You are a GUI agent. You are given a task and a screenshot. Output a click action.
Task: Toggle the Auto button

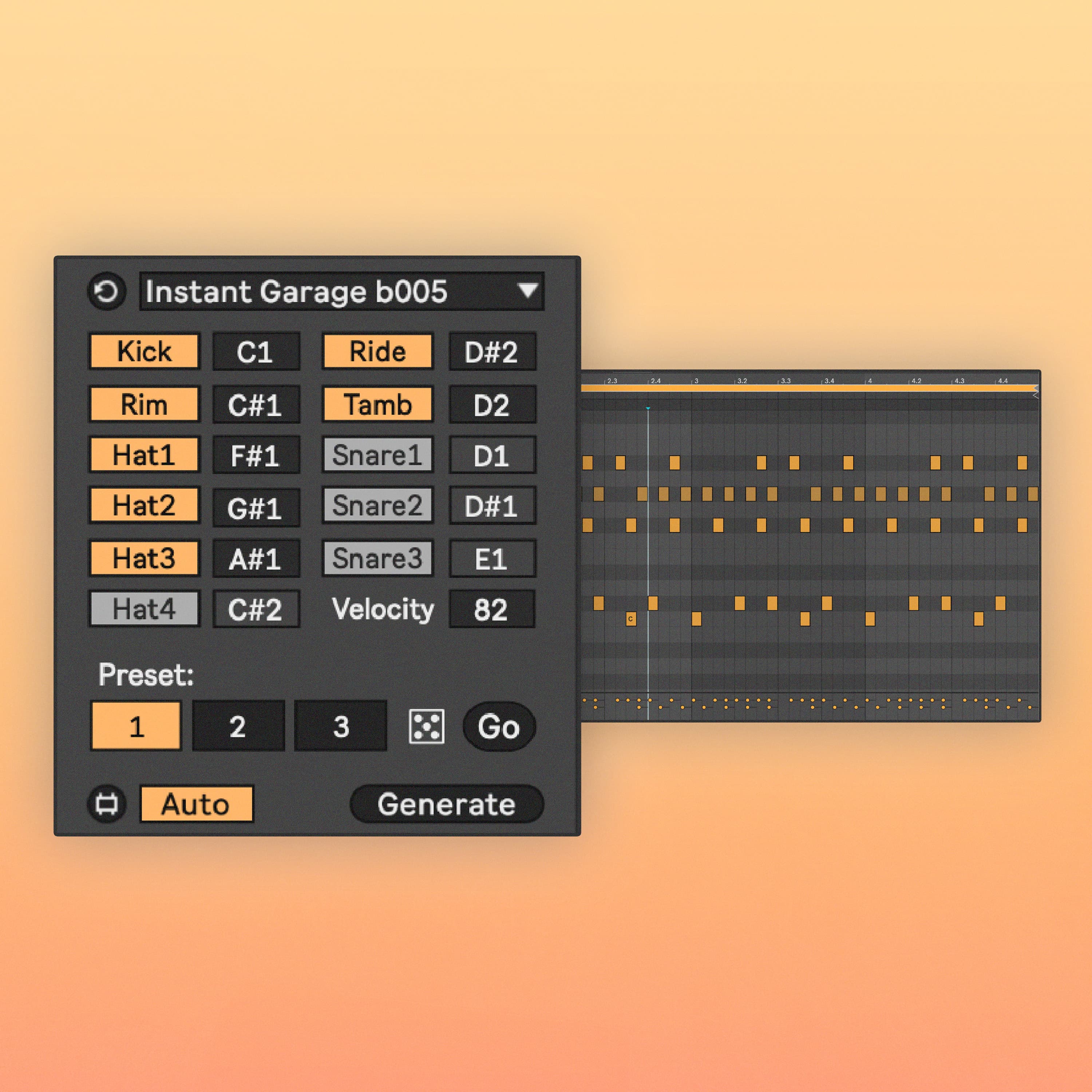(x=197, y=804)
